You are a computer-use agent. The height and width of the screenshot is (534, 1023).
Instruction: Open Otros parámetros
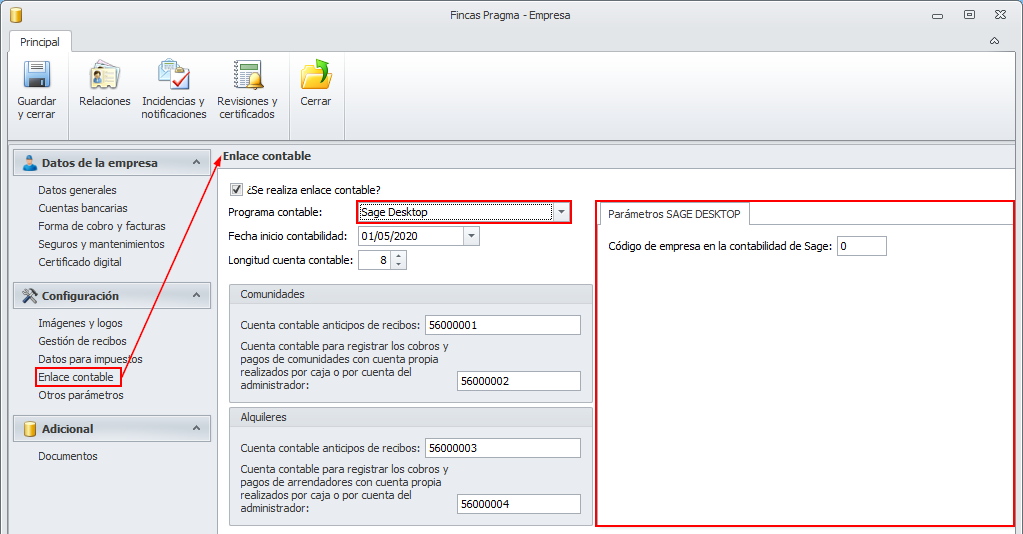81,395
